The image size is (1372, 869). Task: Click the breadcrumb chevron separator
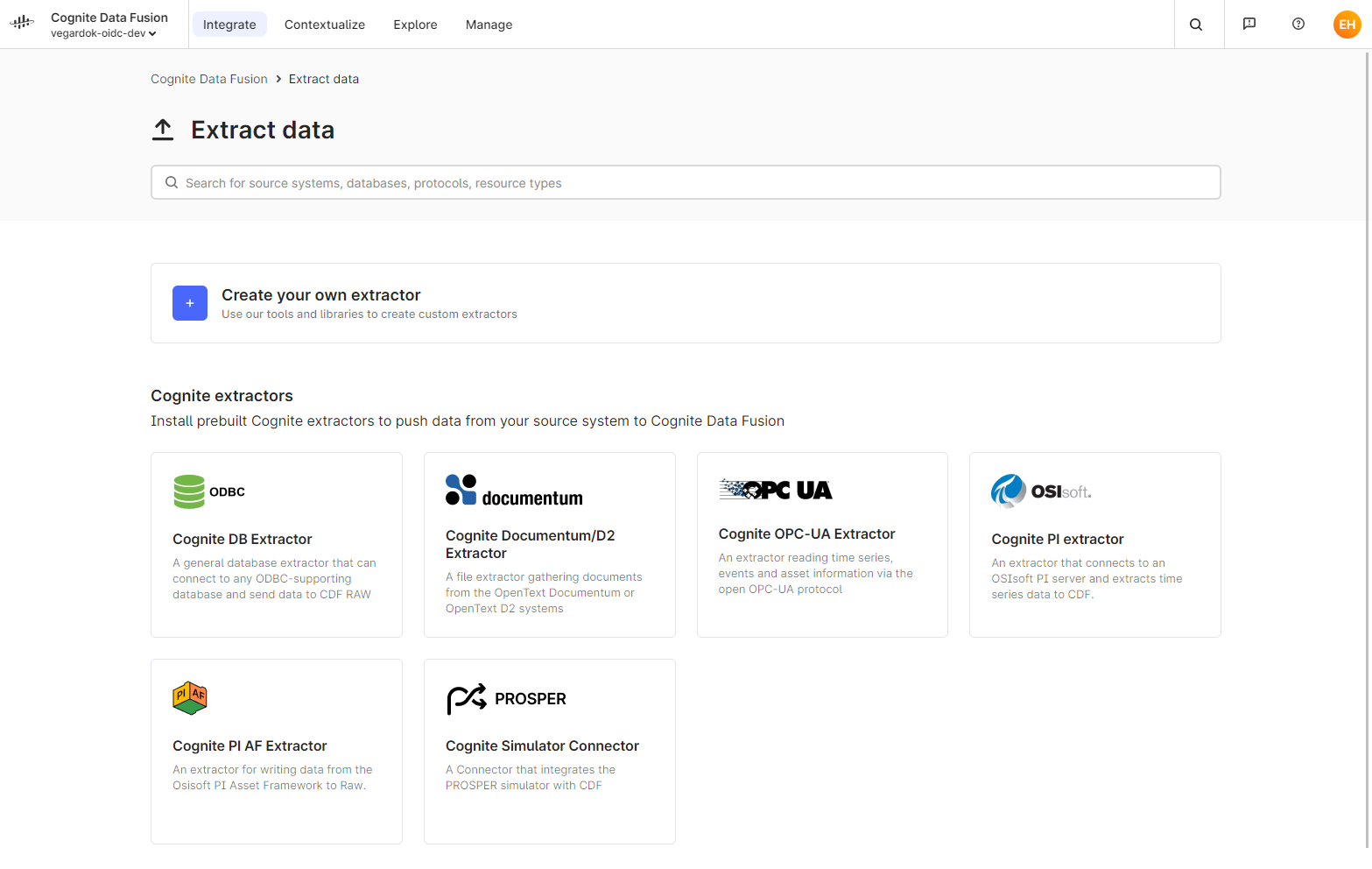coord(278,79)
